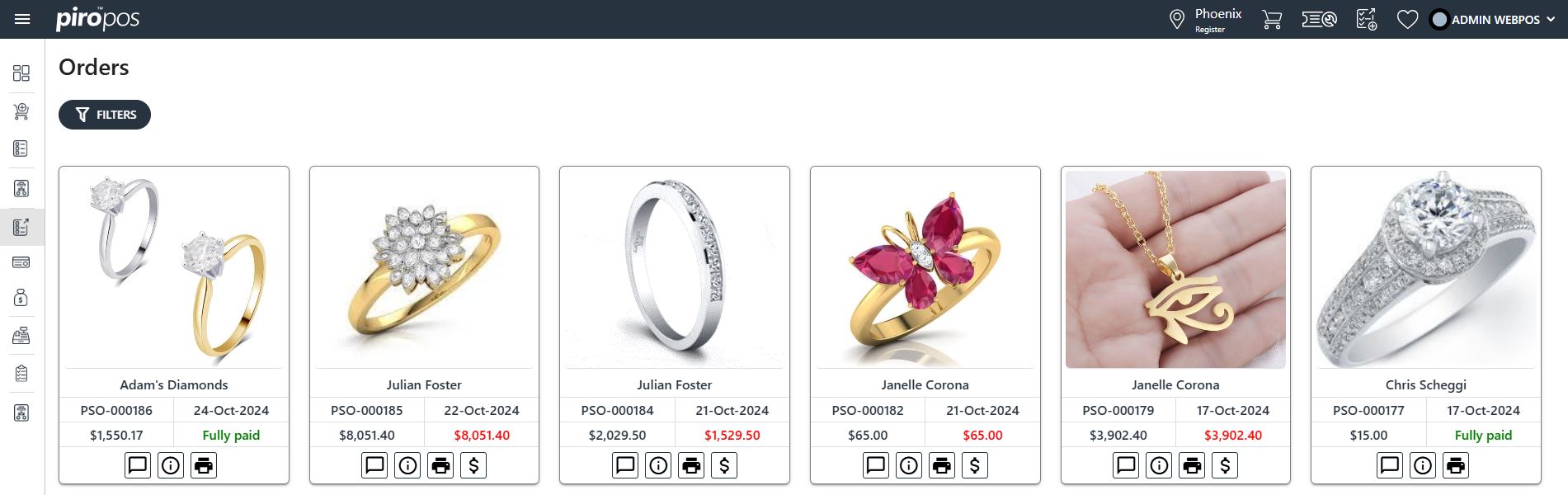This screenshot has width=1568, height=495.
Task: Open the info icon for PSO-000177
Action: pyautogui.click(x=1424, y=465)
